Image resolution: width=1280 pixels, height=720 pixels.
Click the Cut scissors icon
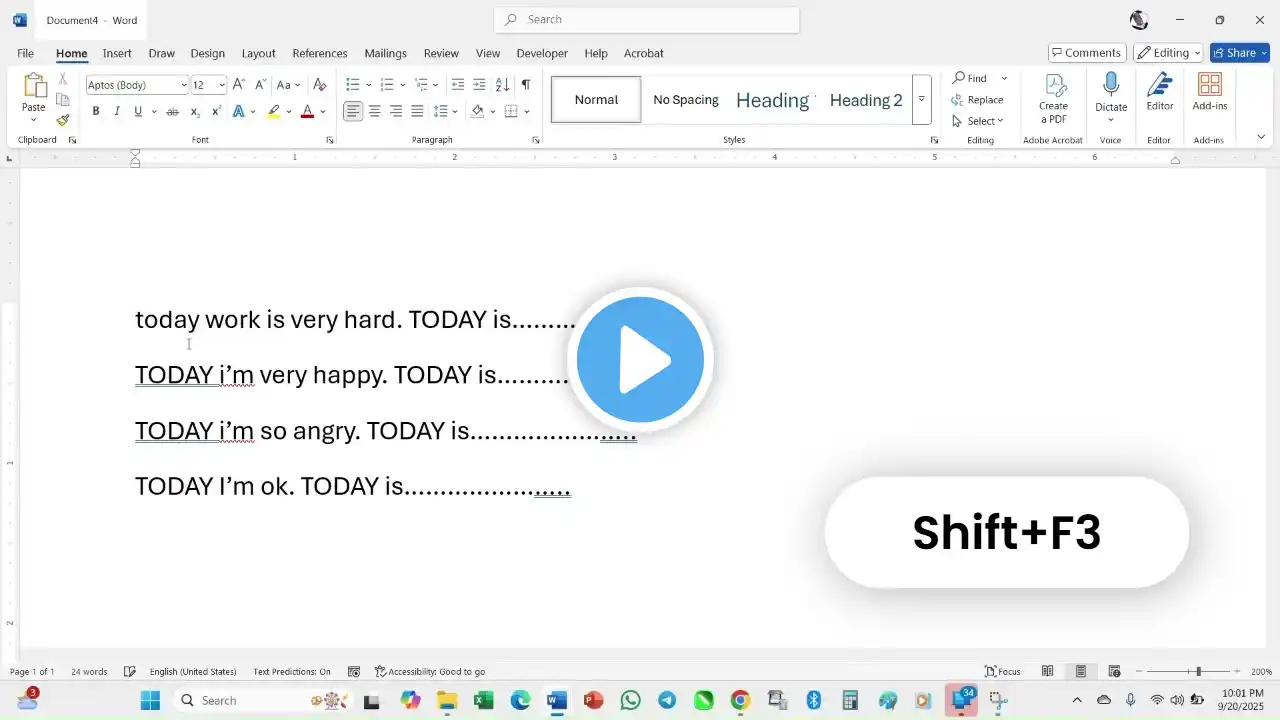coord(63,79)
